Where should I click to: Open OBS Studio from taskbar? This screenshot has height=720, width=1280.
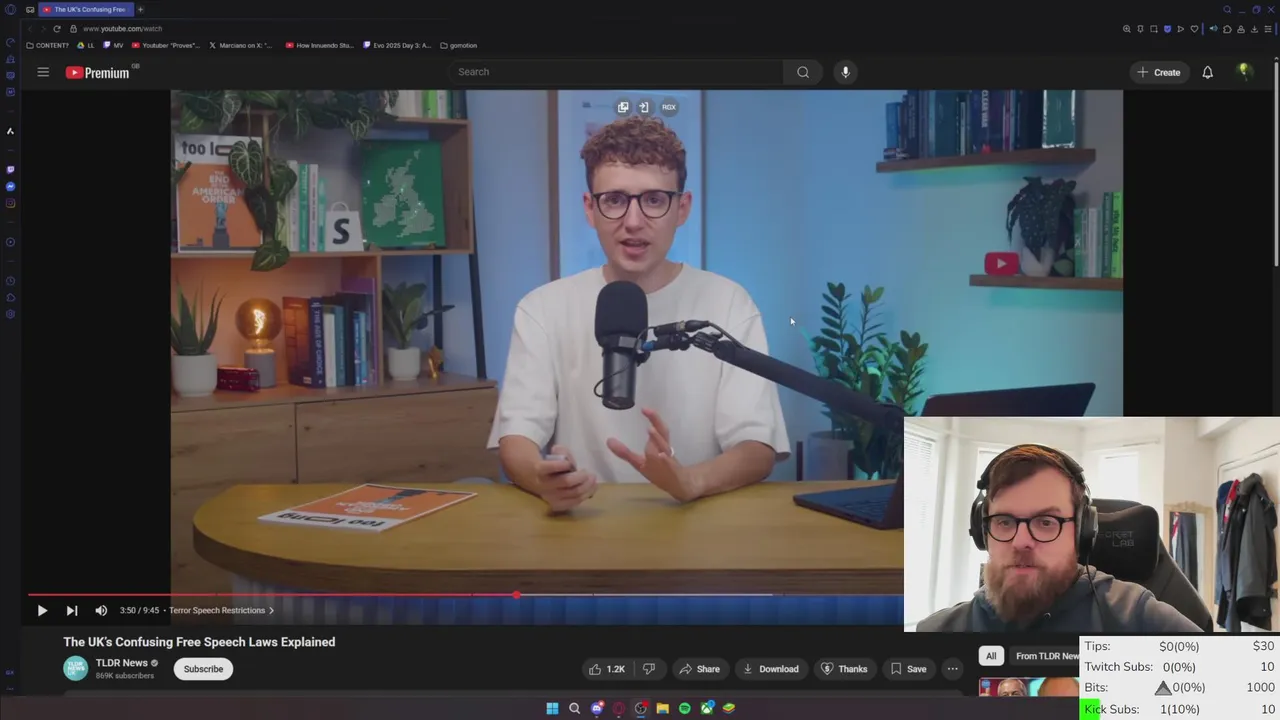[x=641, y=708]
